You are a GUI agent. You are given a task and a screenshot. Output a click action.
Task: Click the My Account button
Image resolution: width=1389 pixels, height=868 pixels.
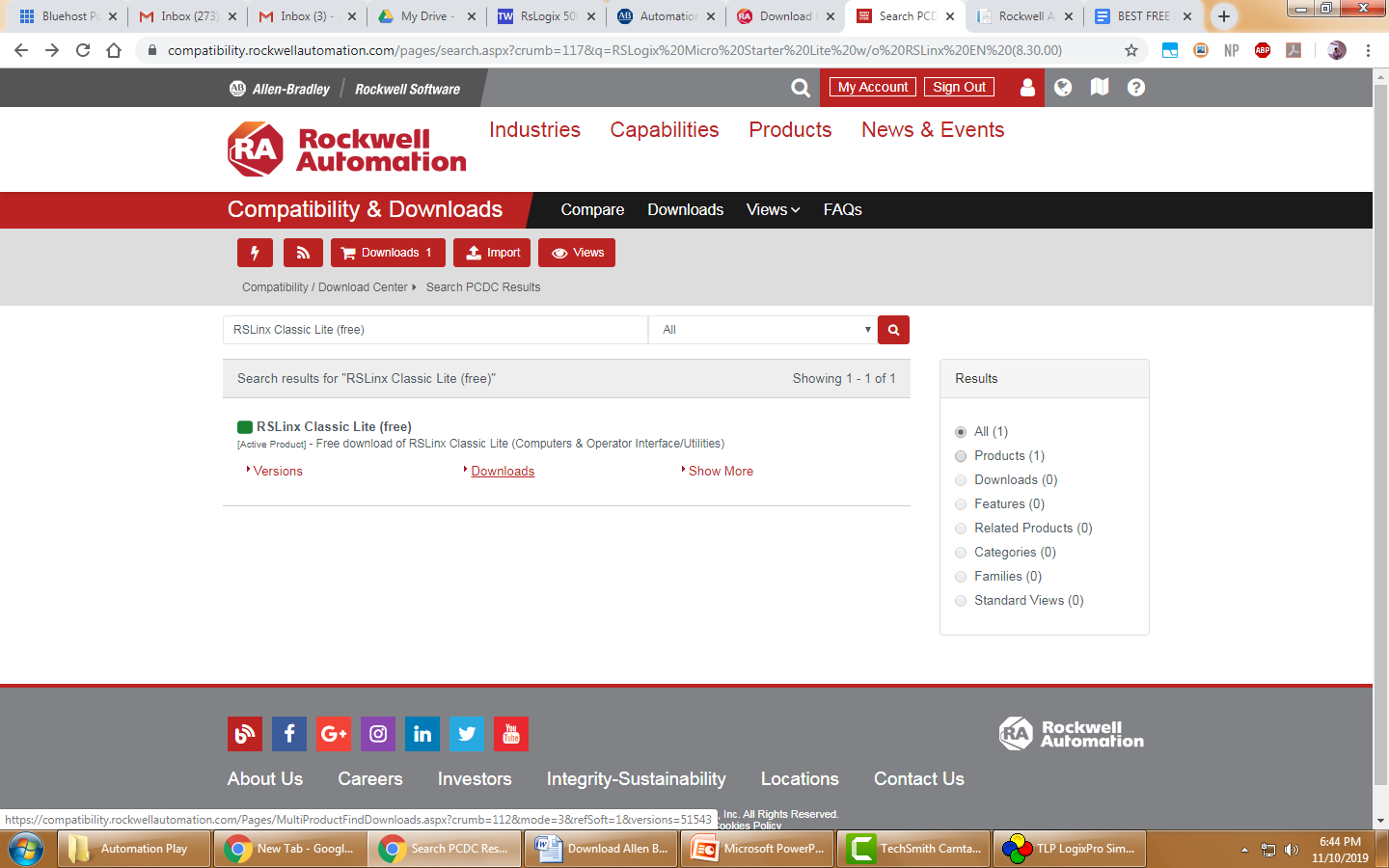point(873,87)
